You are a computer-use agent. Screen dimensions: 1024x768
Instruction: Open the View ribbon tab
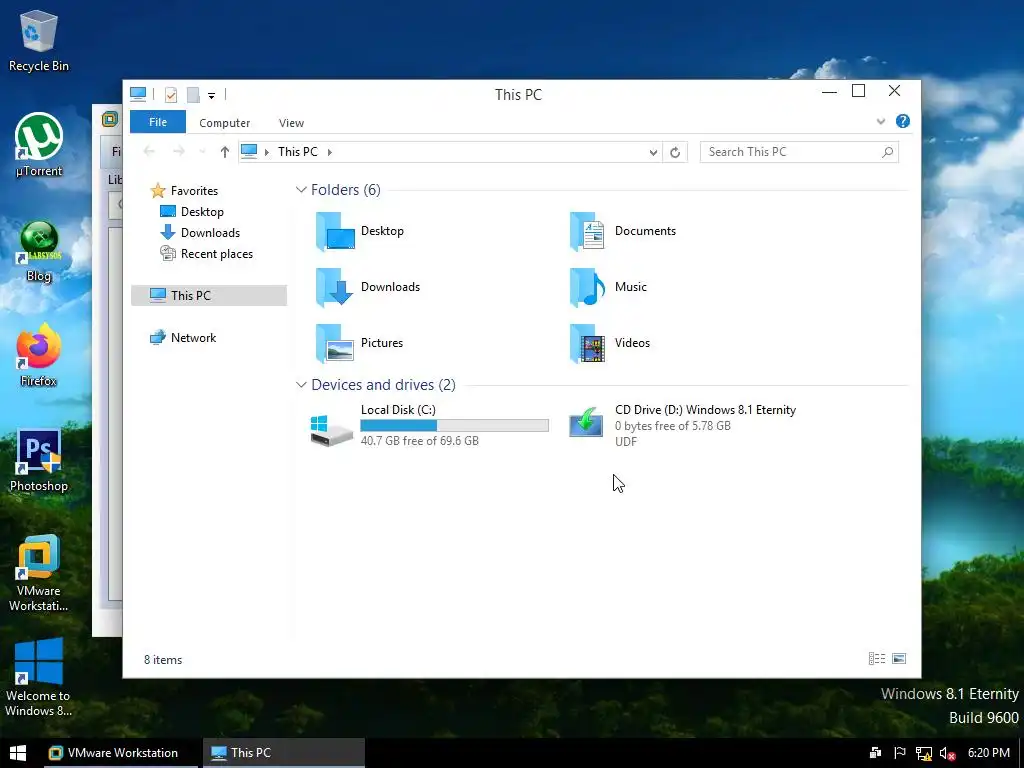pos(291,123)
